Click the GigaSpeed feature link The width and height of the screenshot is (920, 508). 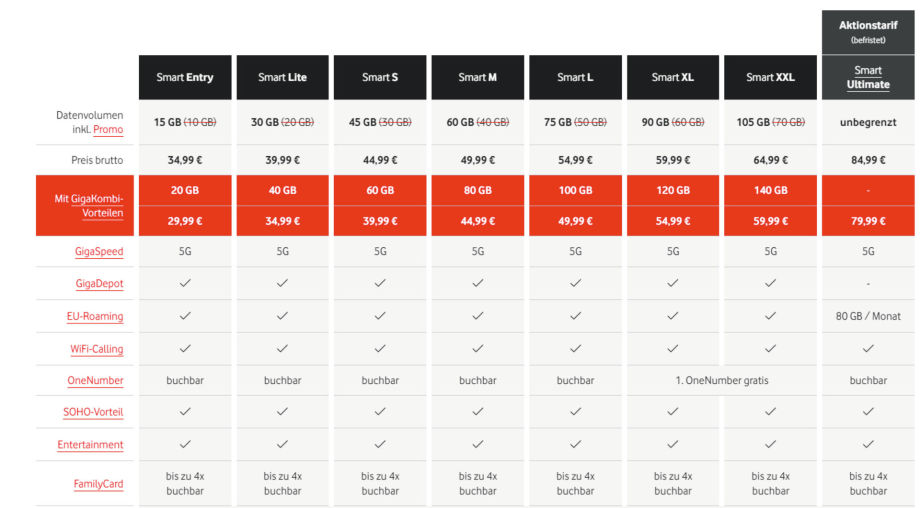point(99,251)
